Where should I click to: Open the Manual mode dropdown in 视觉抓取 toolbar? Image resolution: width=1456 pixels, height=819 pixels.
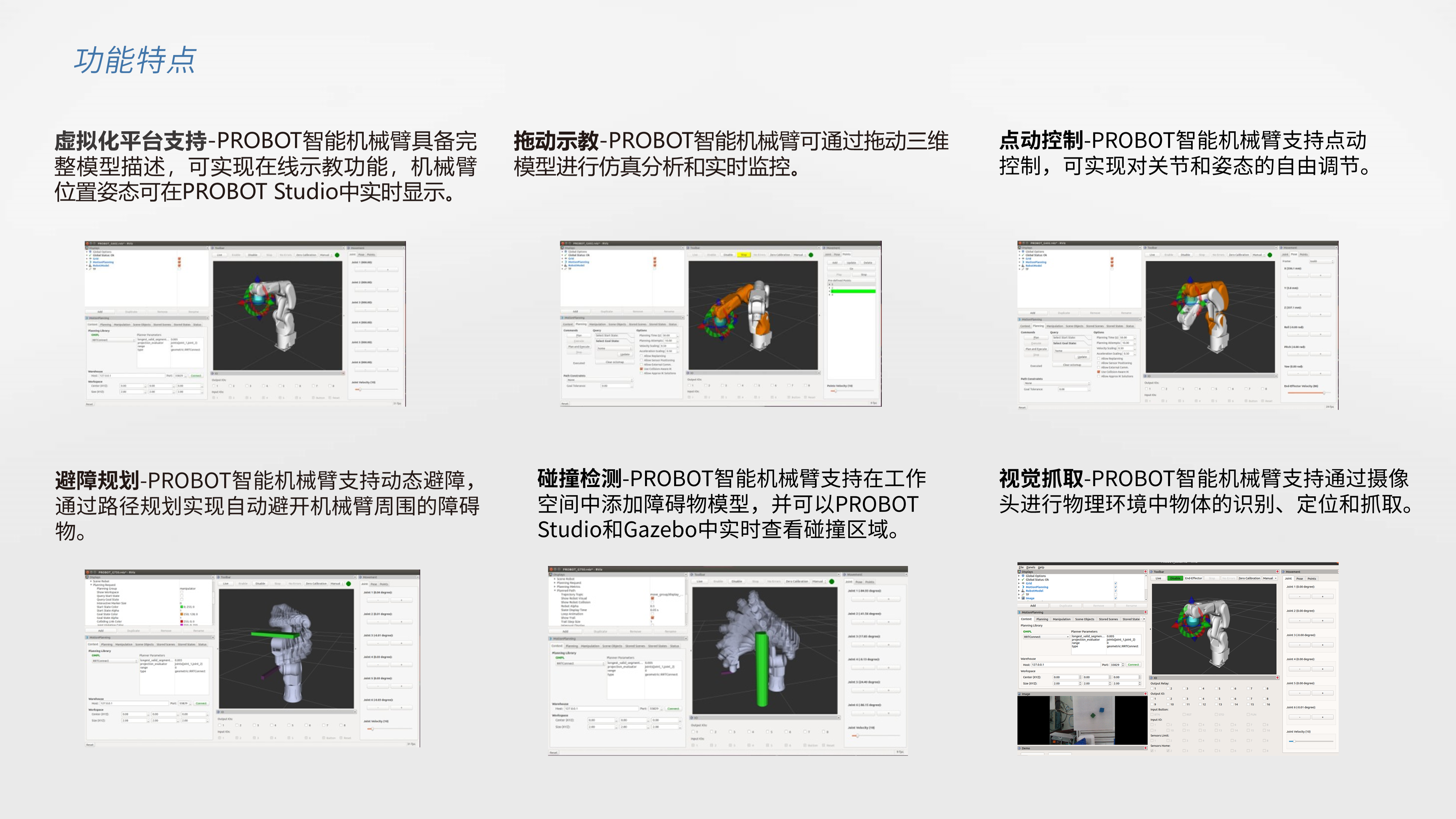point(1270,578)
